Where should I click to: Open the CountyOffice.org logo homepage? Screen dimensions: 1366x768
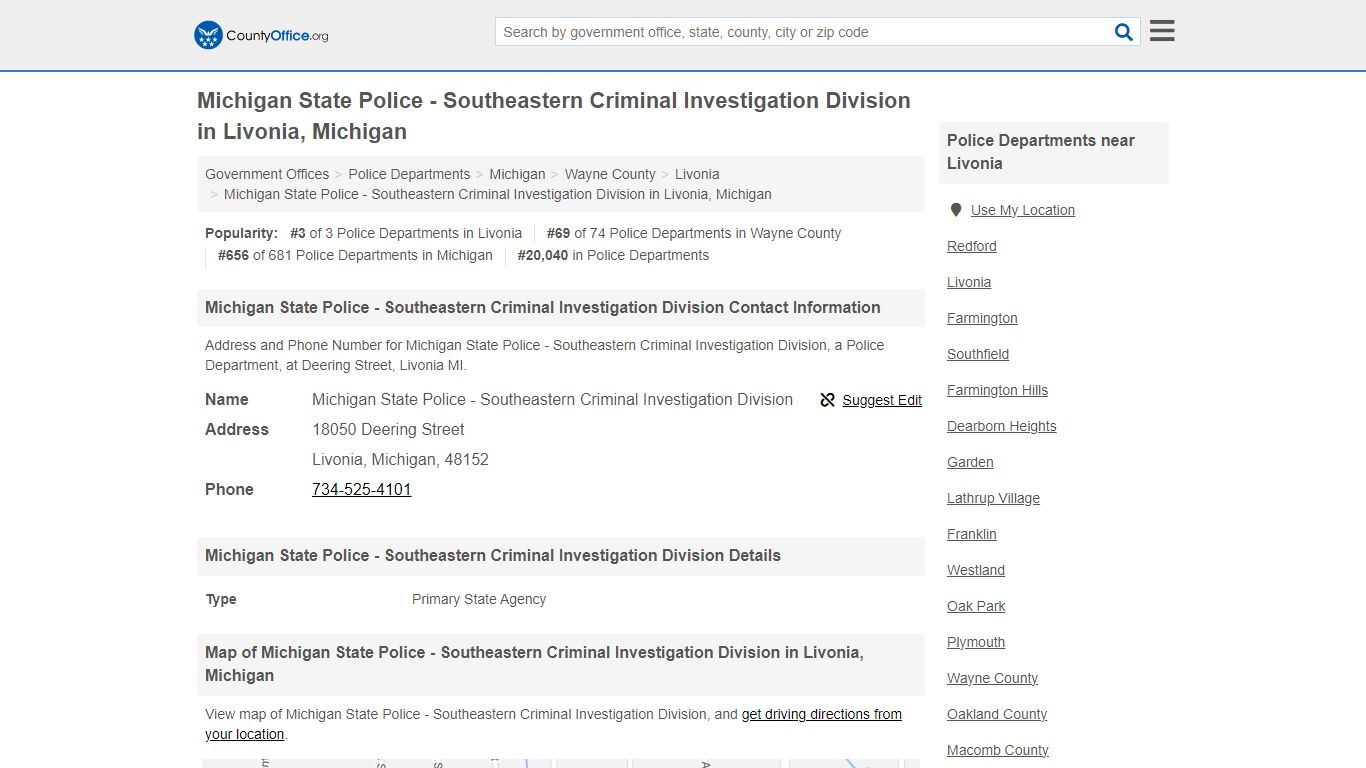tap(261, 35)
